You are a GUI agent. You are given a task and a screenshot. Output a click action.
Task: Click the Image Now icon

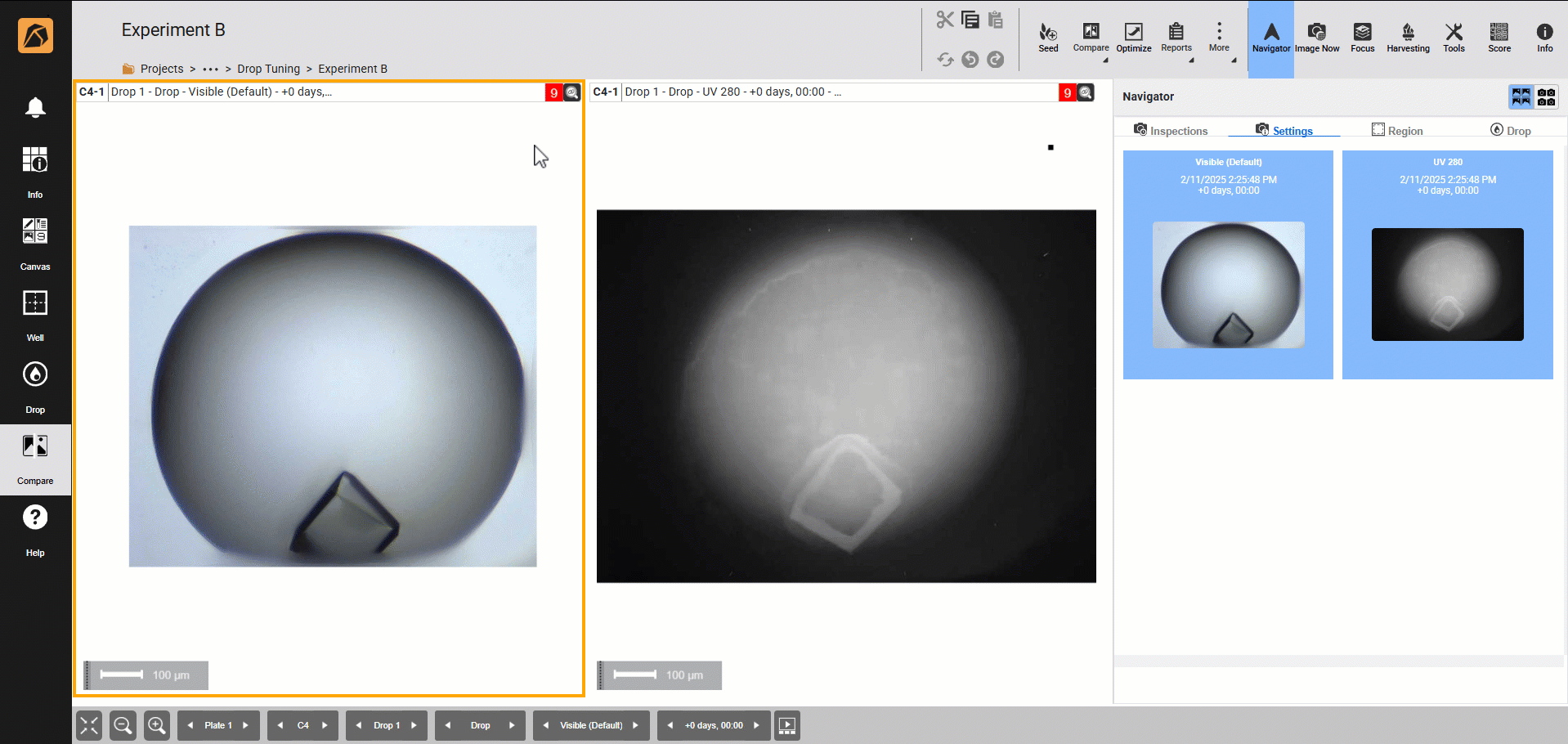(1316, 38)
